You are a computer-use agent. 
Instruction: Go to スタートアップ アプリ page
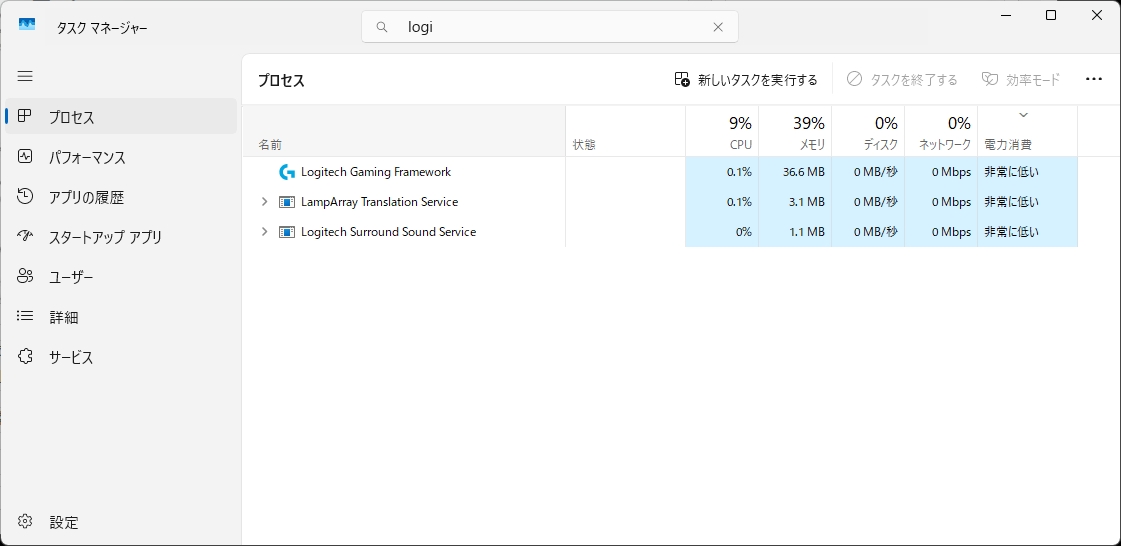pos(121,237)
